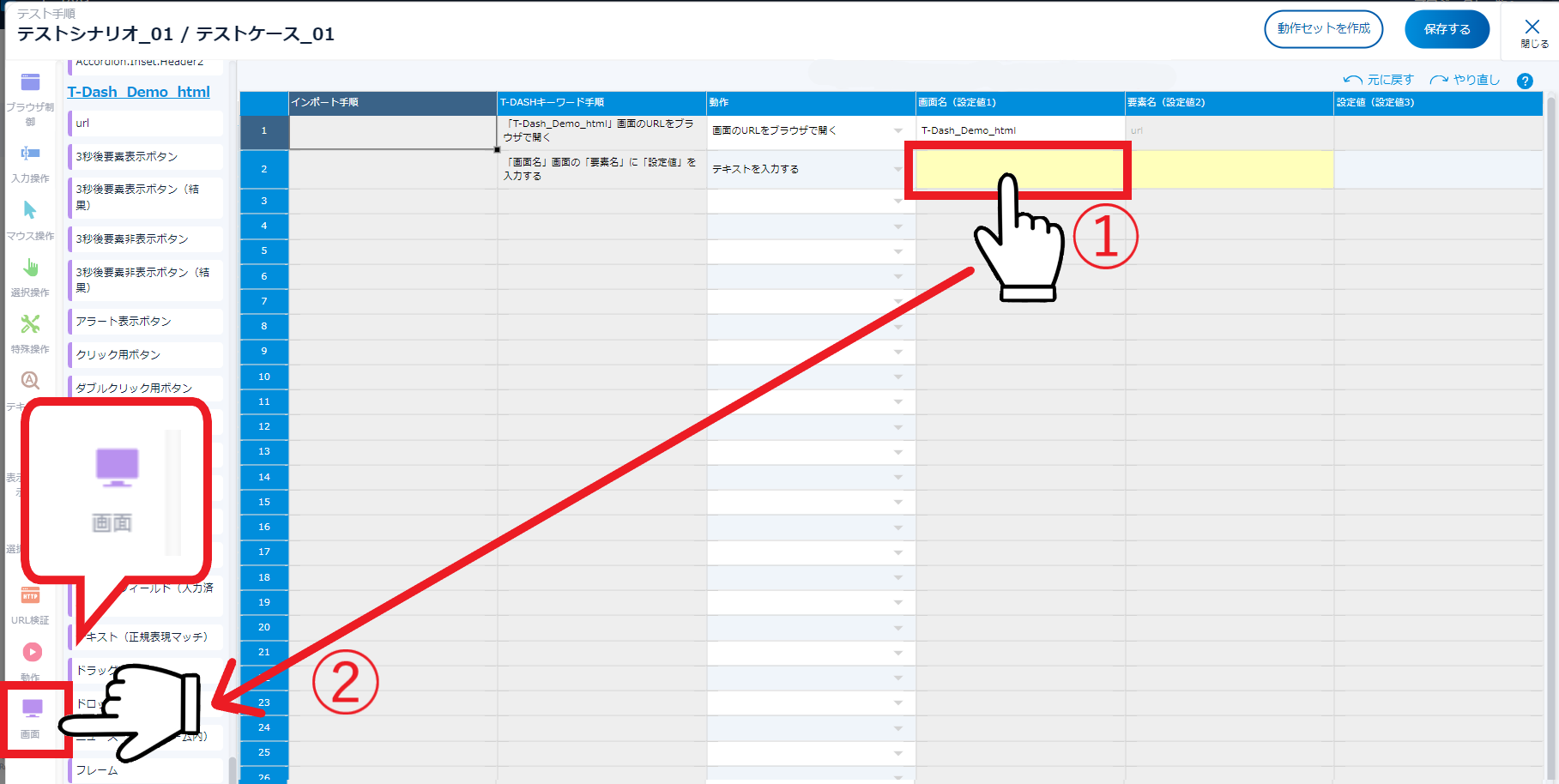1559x784 pixels.
Task: Expand the 動作 dropdown in row 1
Action: coord(897,131)
